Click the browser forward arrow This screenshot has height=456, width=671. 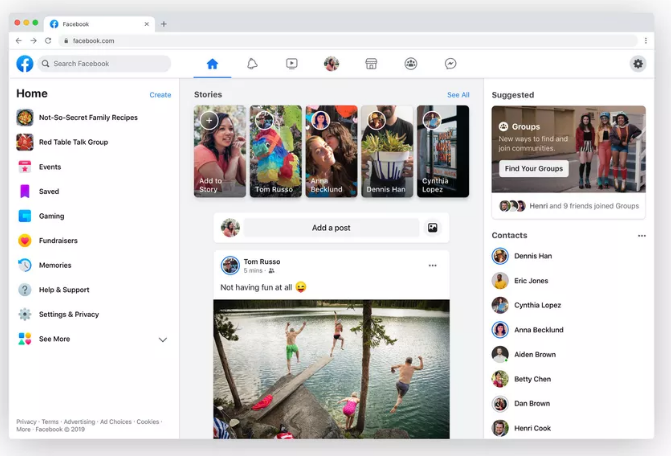[x=33, y=41]
